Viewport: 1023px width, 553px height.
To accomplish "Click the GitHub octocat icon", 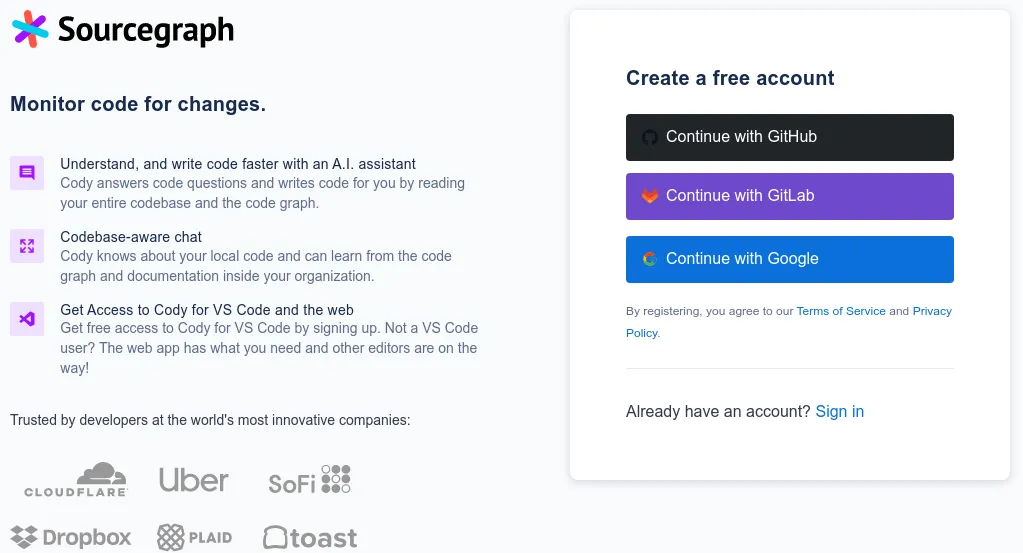I will click(x=650, y=137).
